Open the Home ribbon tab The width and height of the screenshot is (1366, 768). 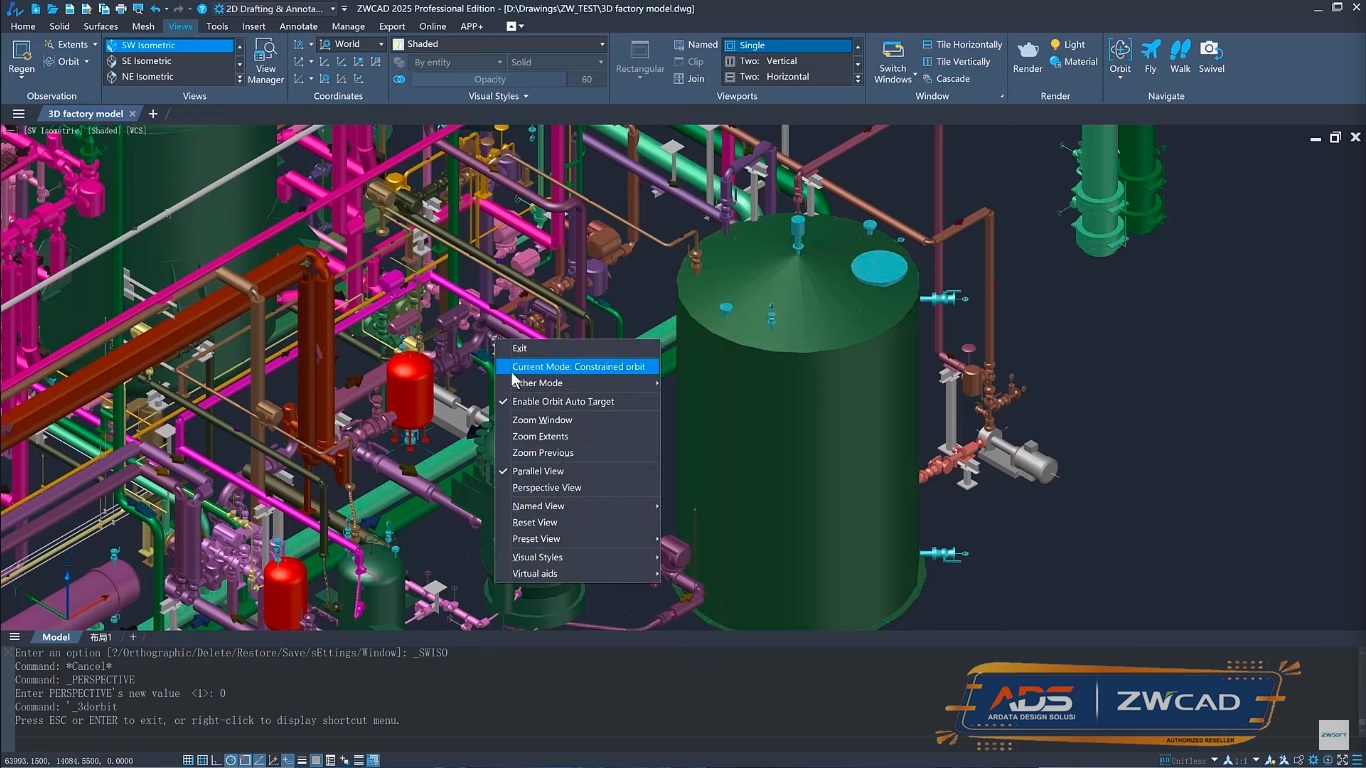23,27
